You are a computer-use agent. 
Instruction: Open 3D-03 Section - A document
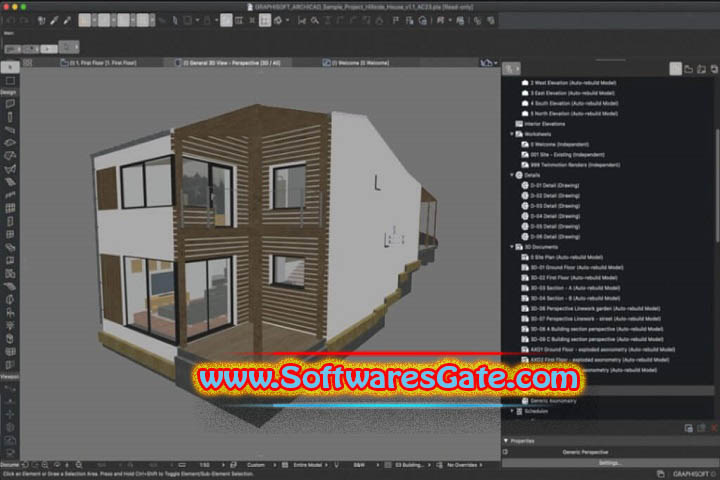coord(575,288)
